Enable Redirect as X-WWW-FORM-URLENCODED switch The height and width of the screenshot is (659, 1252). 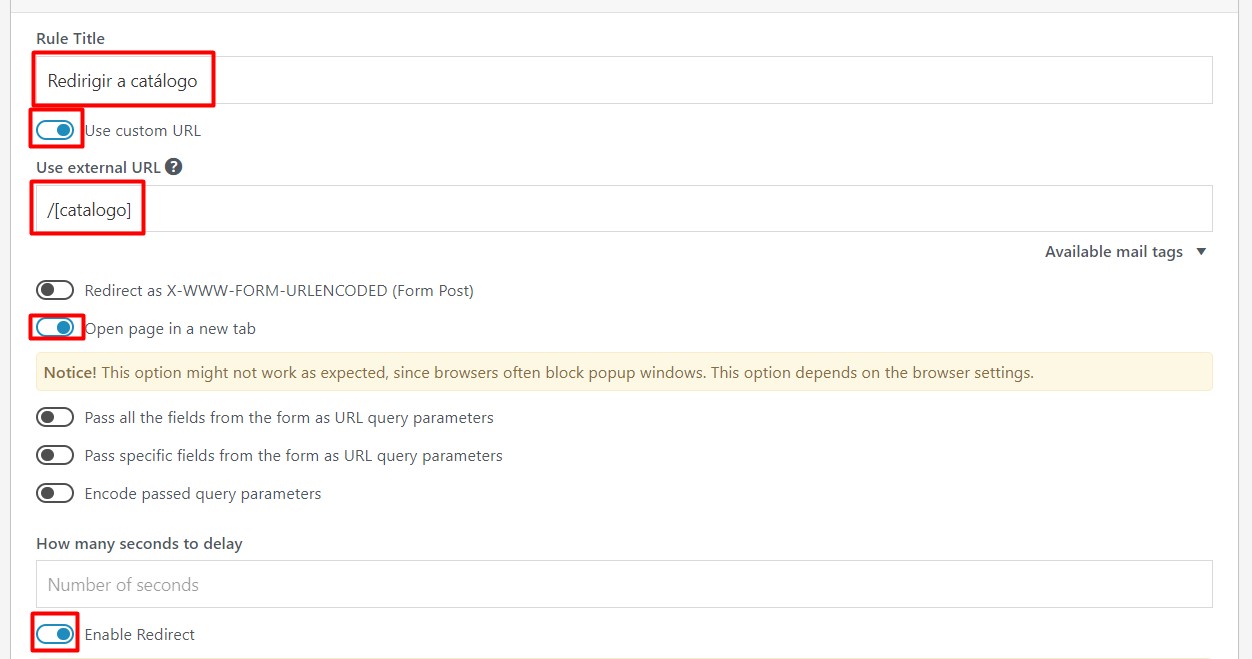pos(55,290)
